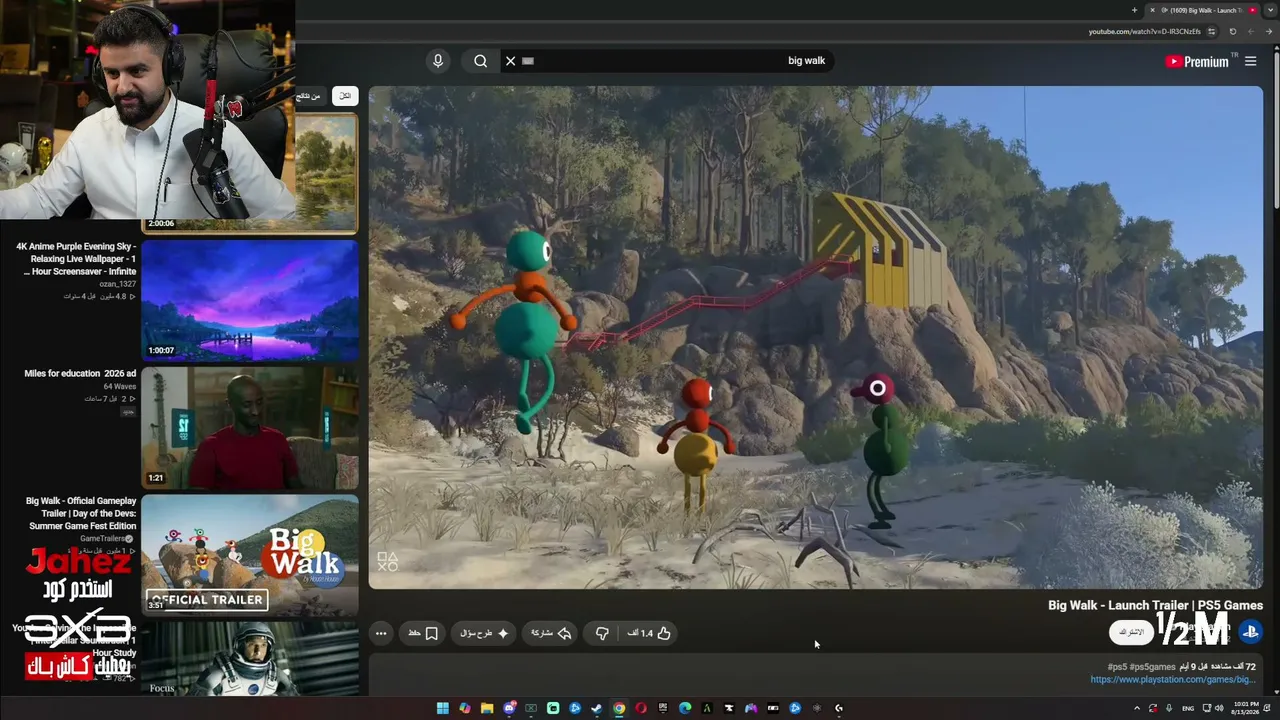Open the YouTube hamburger guide menu

tap(1250, 61)
